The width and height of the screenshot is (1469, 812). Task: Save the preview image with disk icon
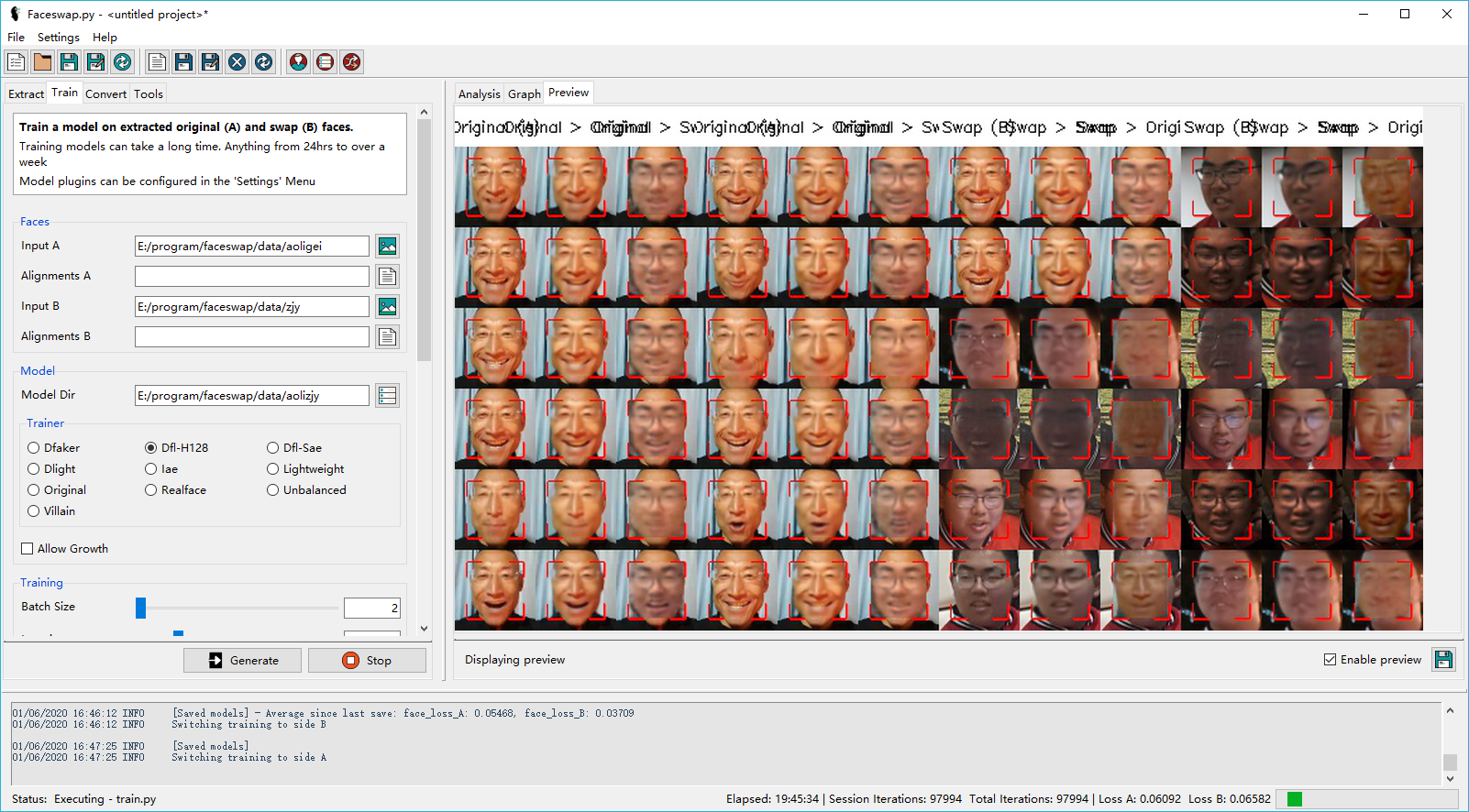[1443, 660]
